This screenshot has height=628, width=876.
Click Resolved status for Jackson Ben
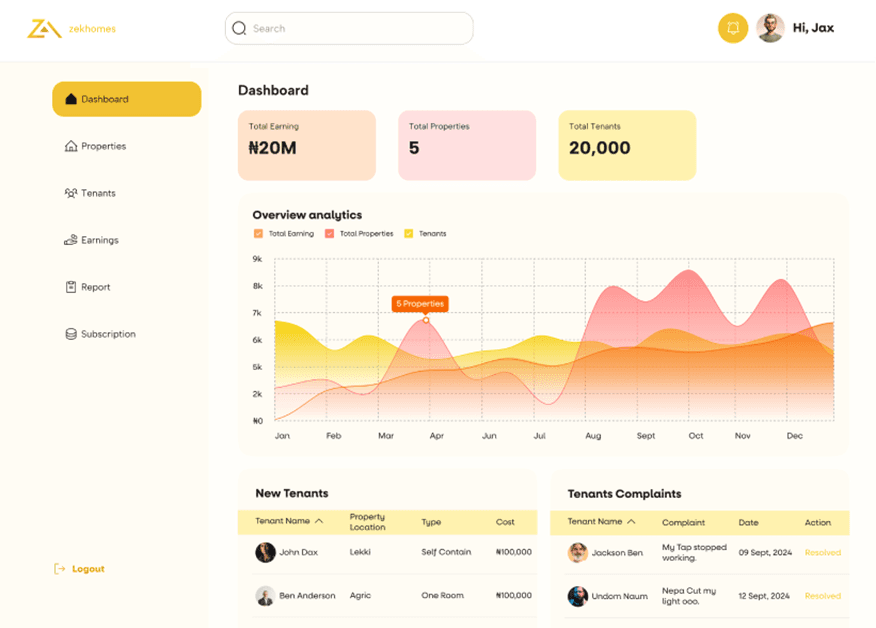coord(822,552)
